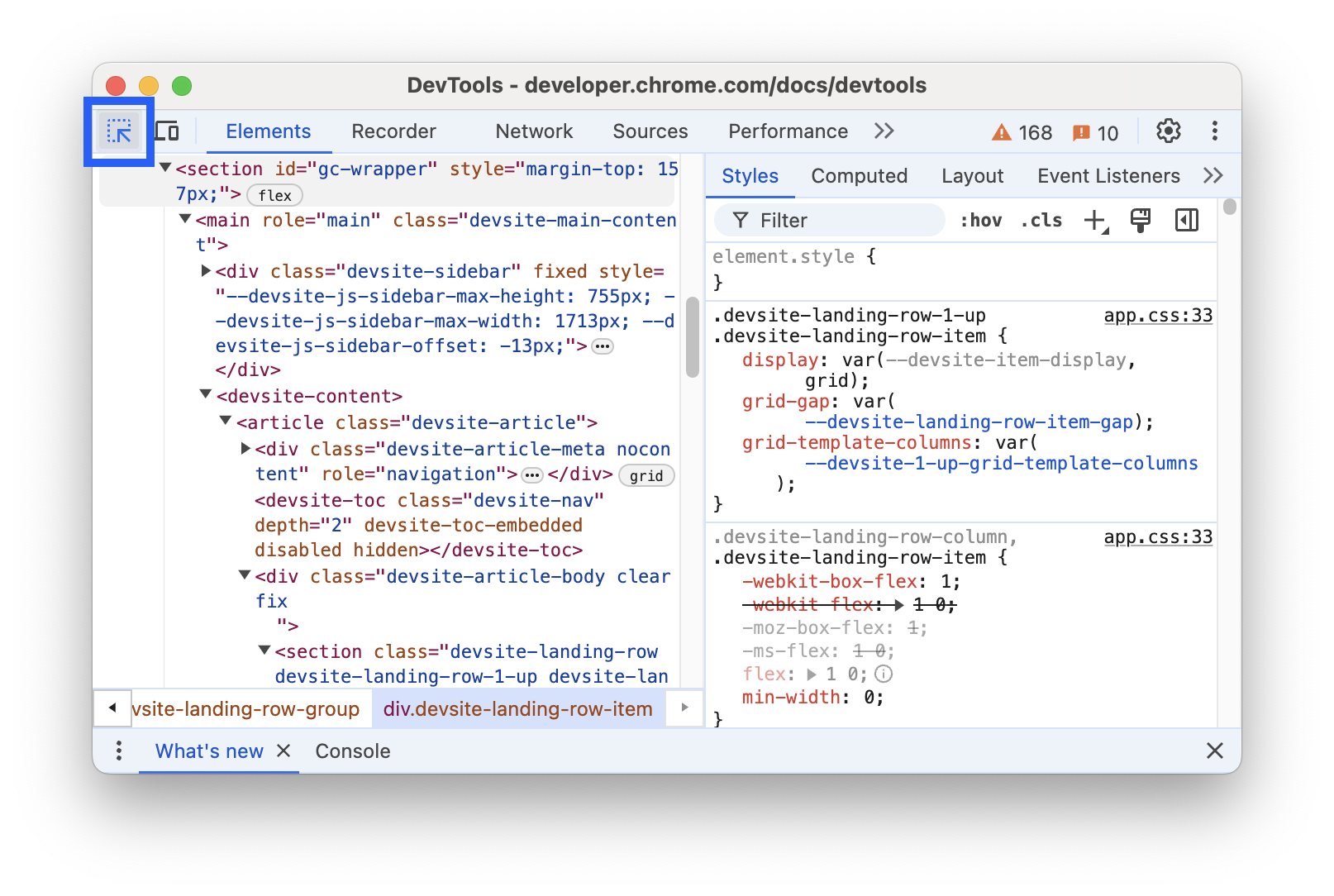Open the 168 warnings indicator
Screen dimensions: 1334x896
[x=1022, y=131]
